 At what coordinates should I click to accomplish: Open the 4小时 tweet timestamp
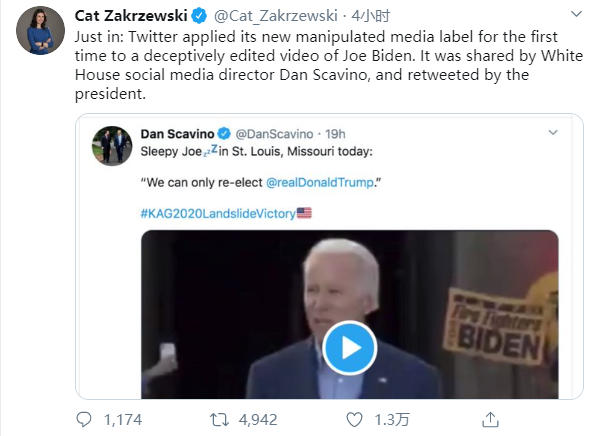click(x=370, y=16)
